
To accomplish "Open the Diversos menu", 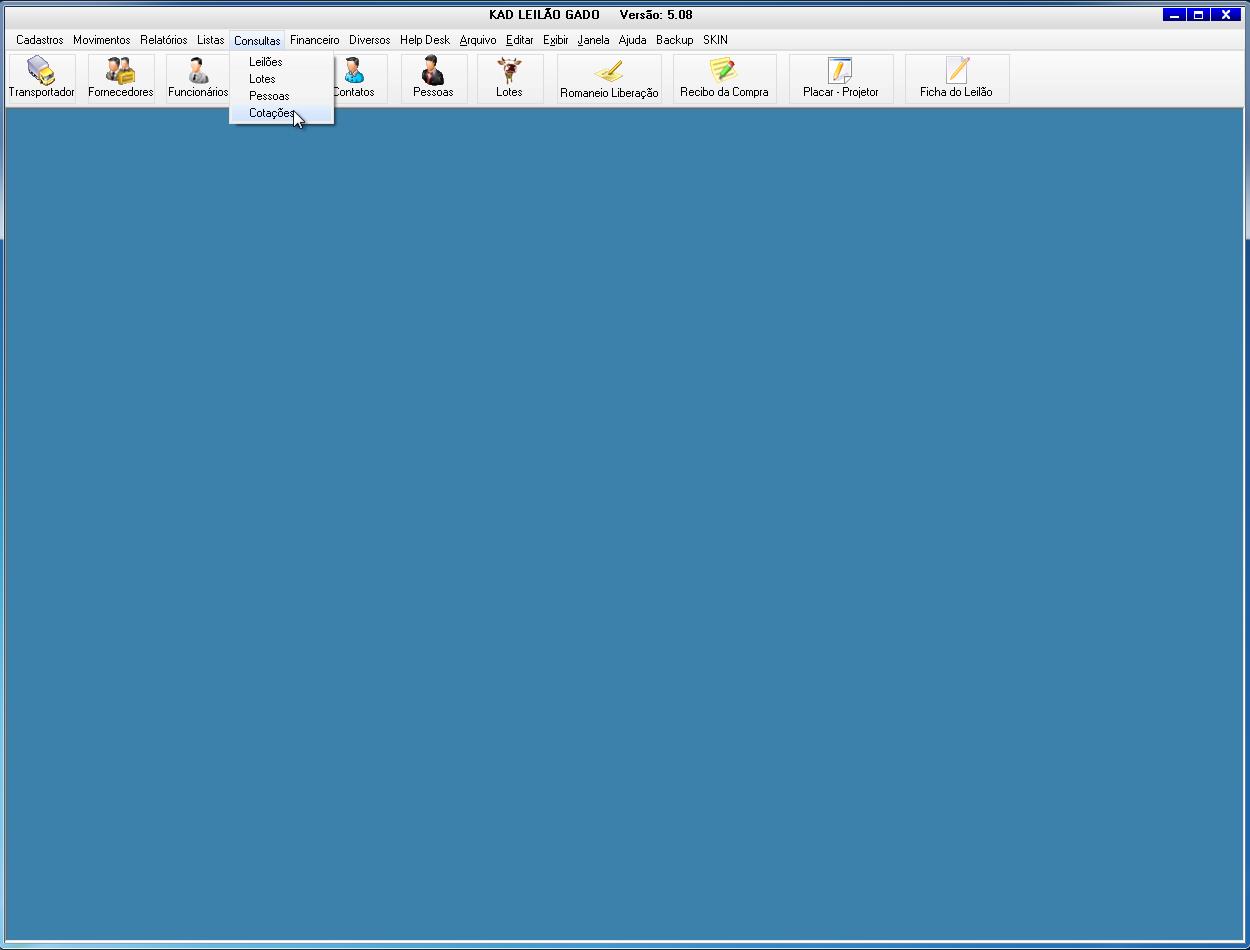I will (370, 40).
